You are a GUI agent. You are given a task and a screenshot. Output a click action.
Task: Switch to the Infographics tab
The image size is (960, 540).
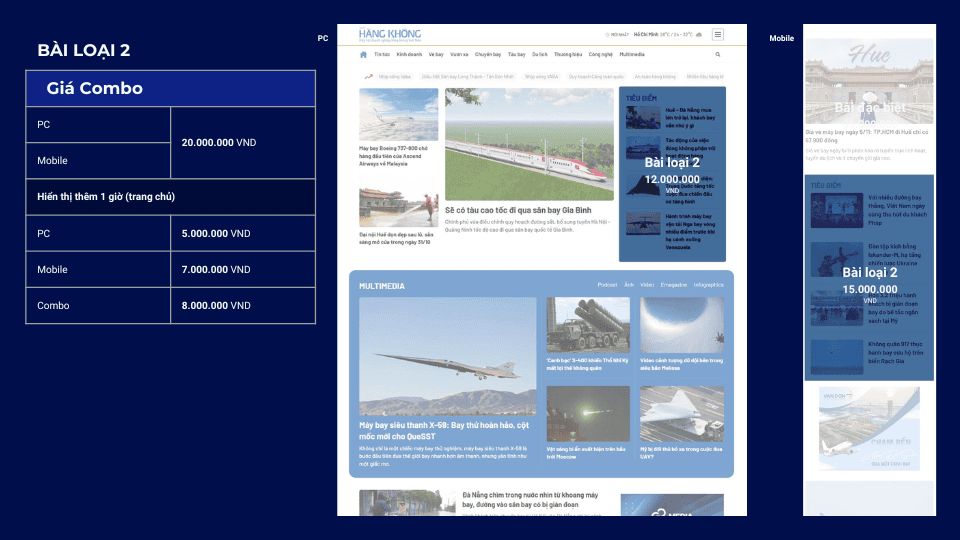708,285
